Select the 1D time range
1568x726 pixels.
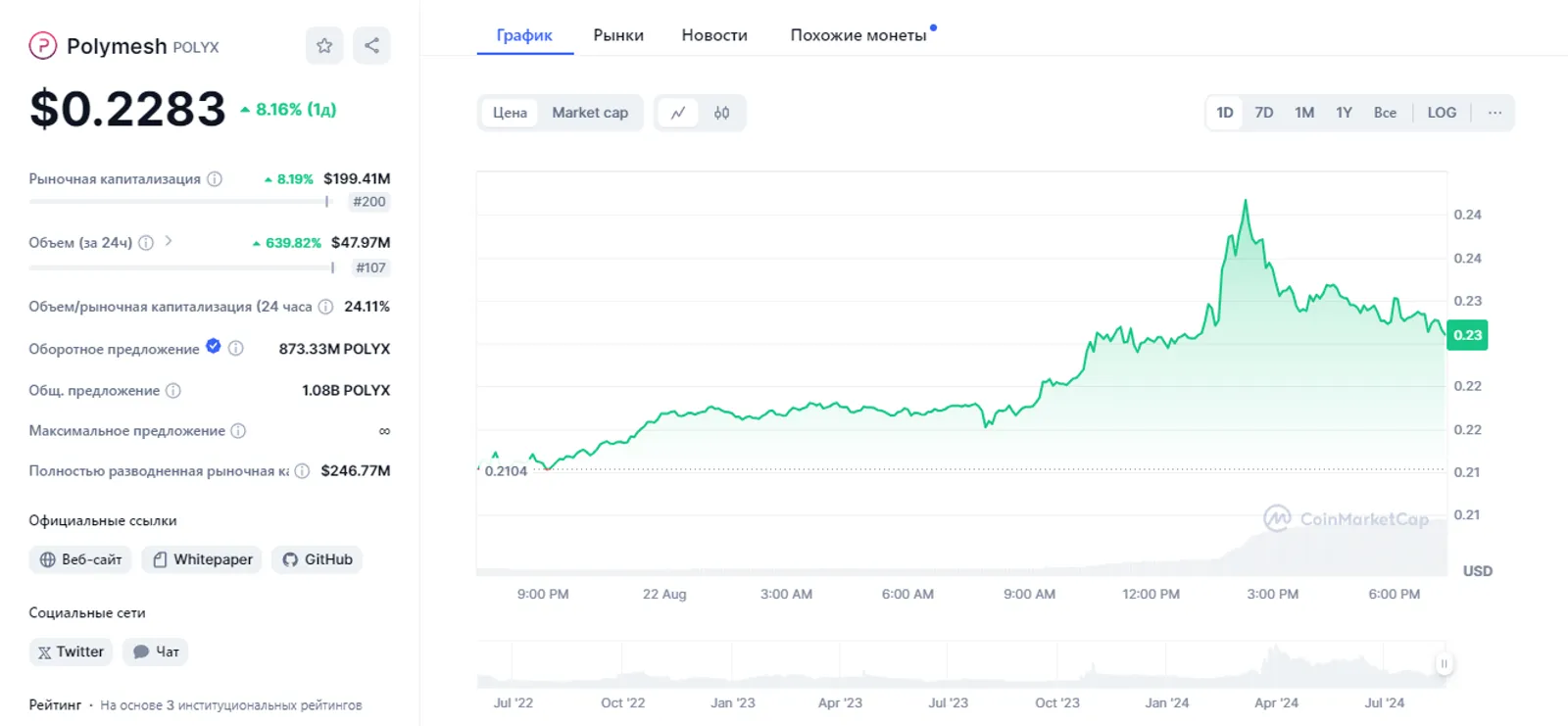pyautogui.click(x=1225, y=113)
